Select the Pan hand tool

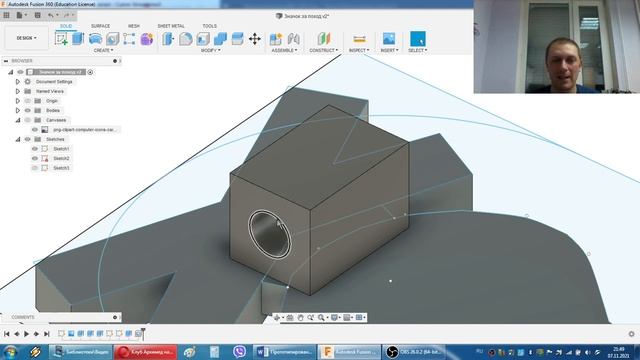click(300, 318)
